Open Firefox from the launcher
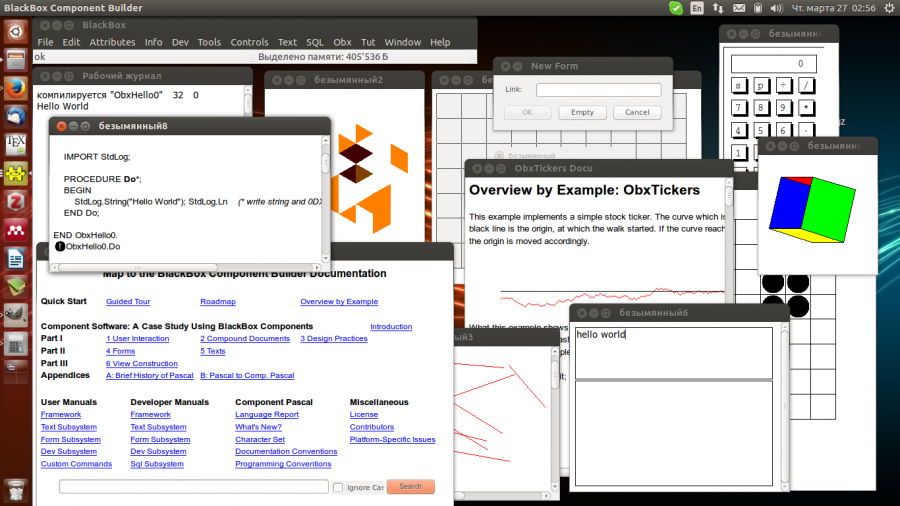The width and height of the screenshot is (900, 506). (x=15, y=88)
